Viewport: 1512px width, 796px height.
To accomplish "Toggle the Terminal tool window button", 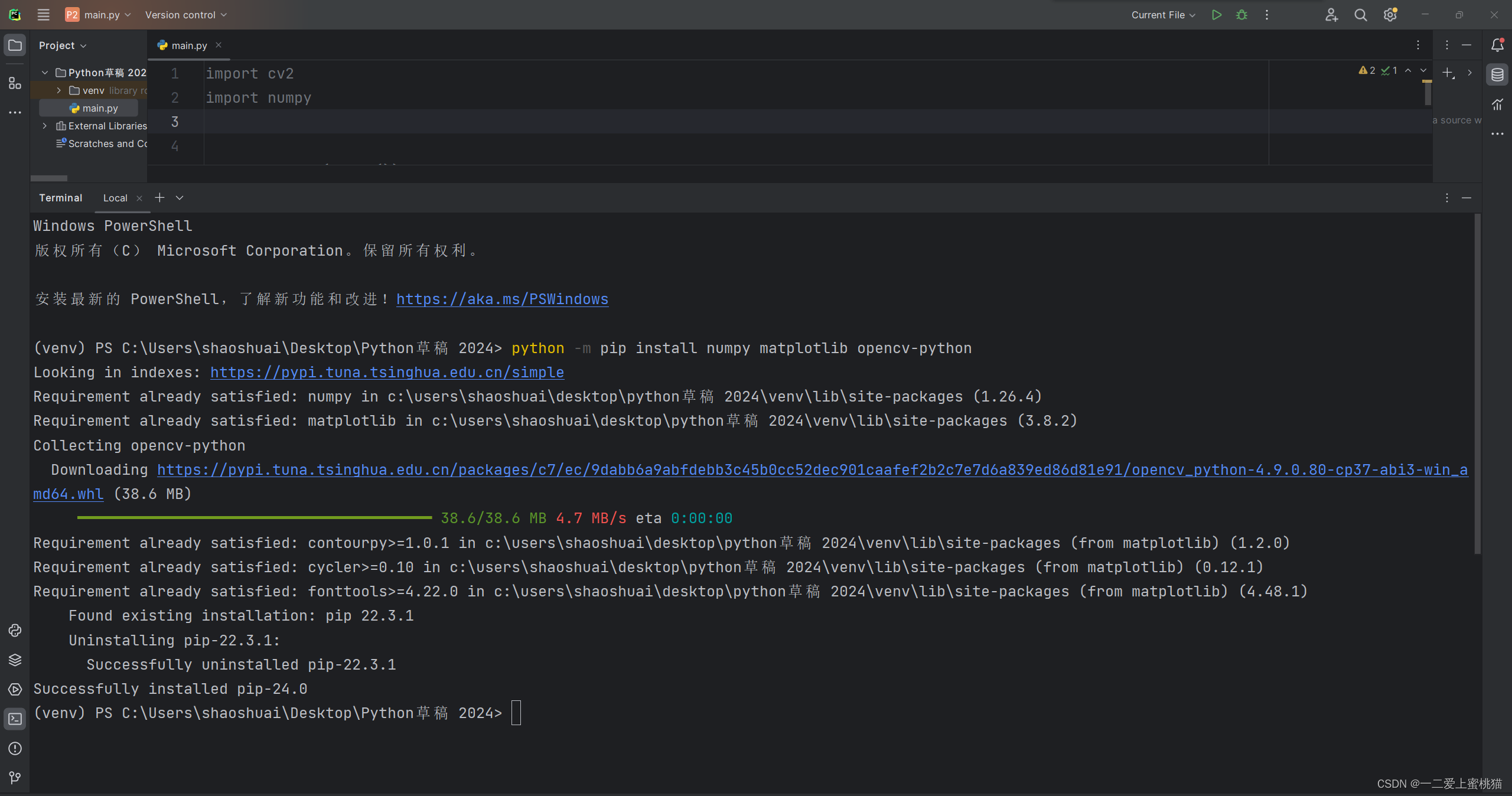I will [x=15, y=719].
